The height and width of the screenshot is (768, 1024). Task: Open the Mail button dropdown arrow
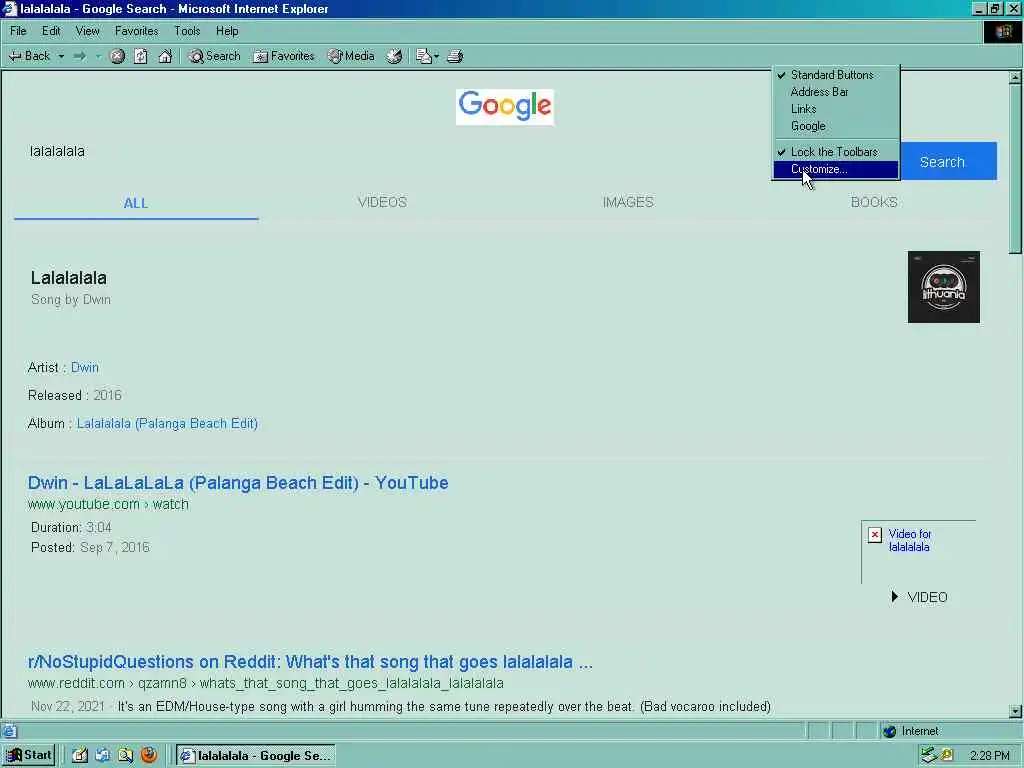(436, 56)
